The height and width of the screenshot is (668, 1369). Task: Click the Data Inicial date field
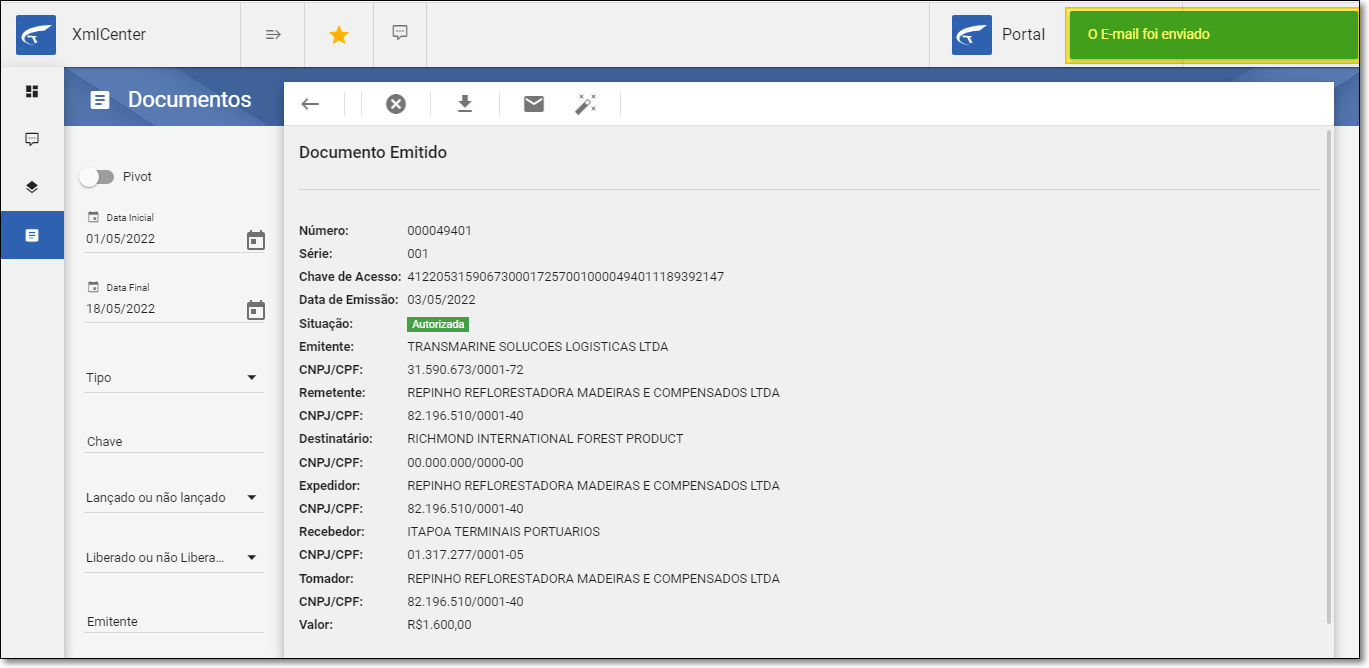(x=163, y=239)
